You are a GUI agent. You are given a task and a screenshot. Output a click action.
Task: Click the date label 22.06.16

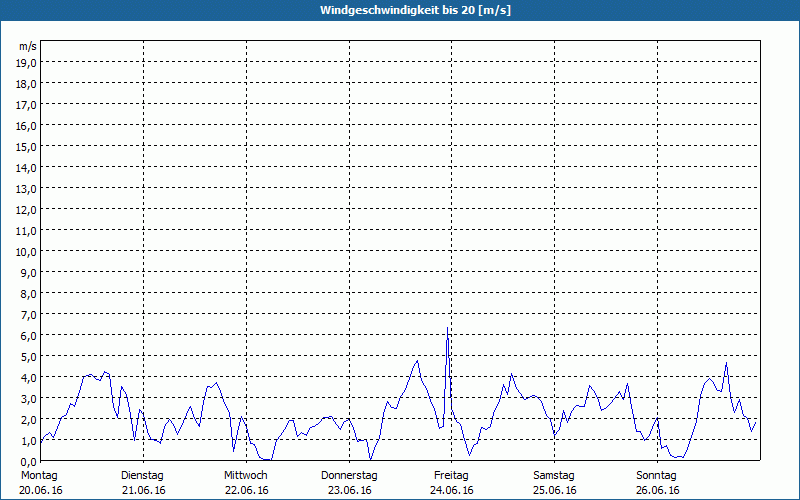tap(246, 490)
